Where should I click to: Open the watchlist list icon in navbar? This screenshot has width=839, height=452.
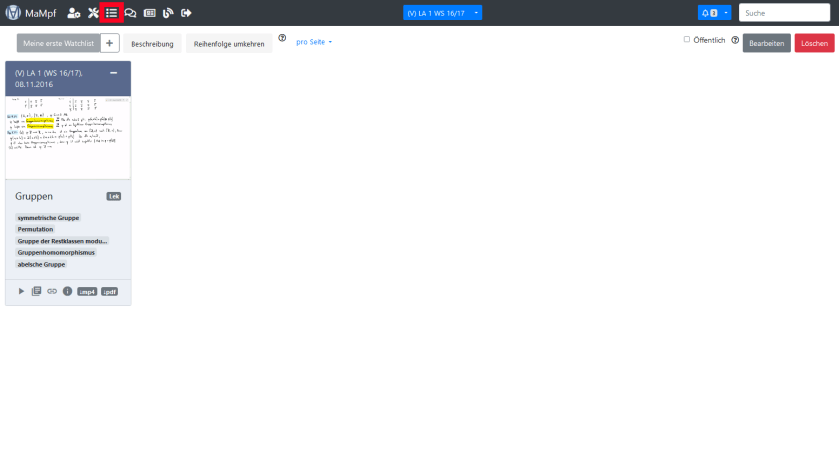[x=111, y=13]
